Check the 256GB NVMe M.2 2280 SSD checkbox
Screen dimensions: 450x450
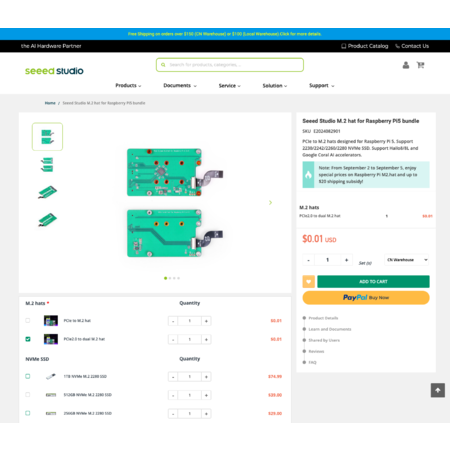pos(28,413)
